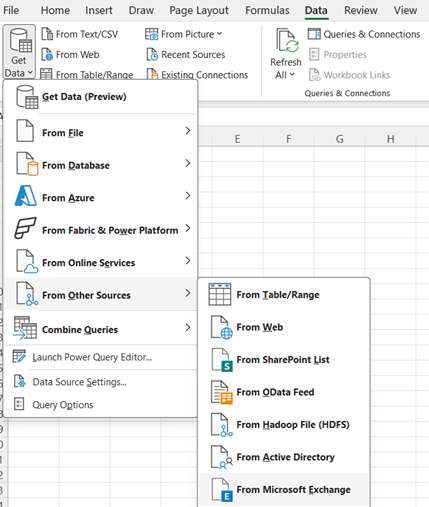Click Data Source Settings text
The image size is (429, 507).
tap(79, 382)
